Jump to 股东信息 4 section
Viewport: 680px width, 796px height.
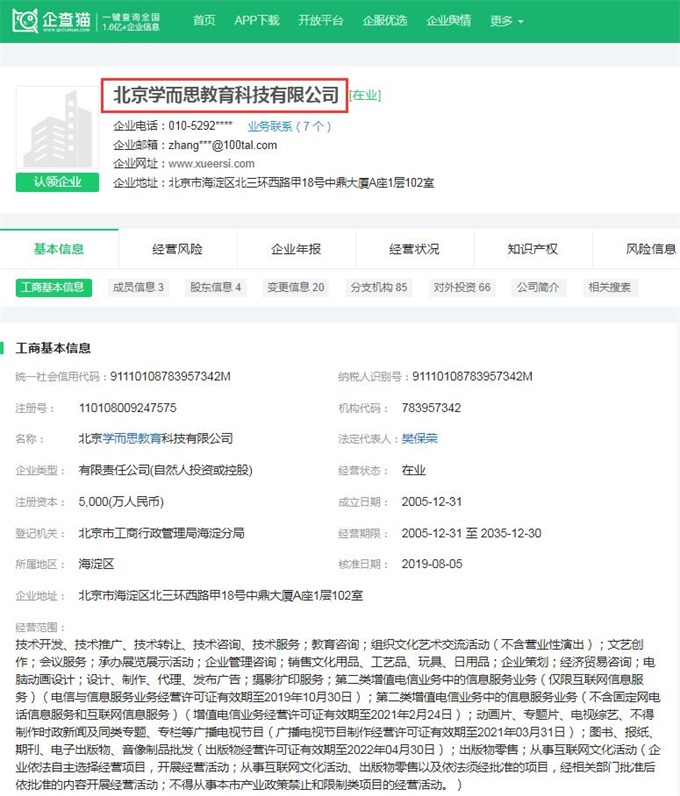pos(216,288)
